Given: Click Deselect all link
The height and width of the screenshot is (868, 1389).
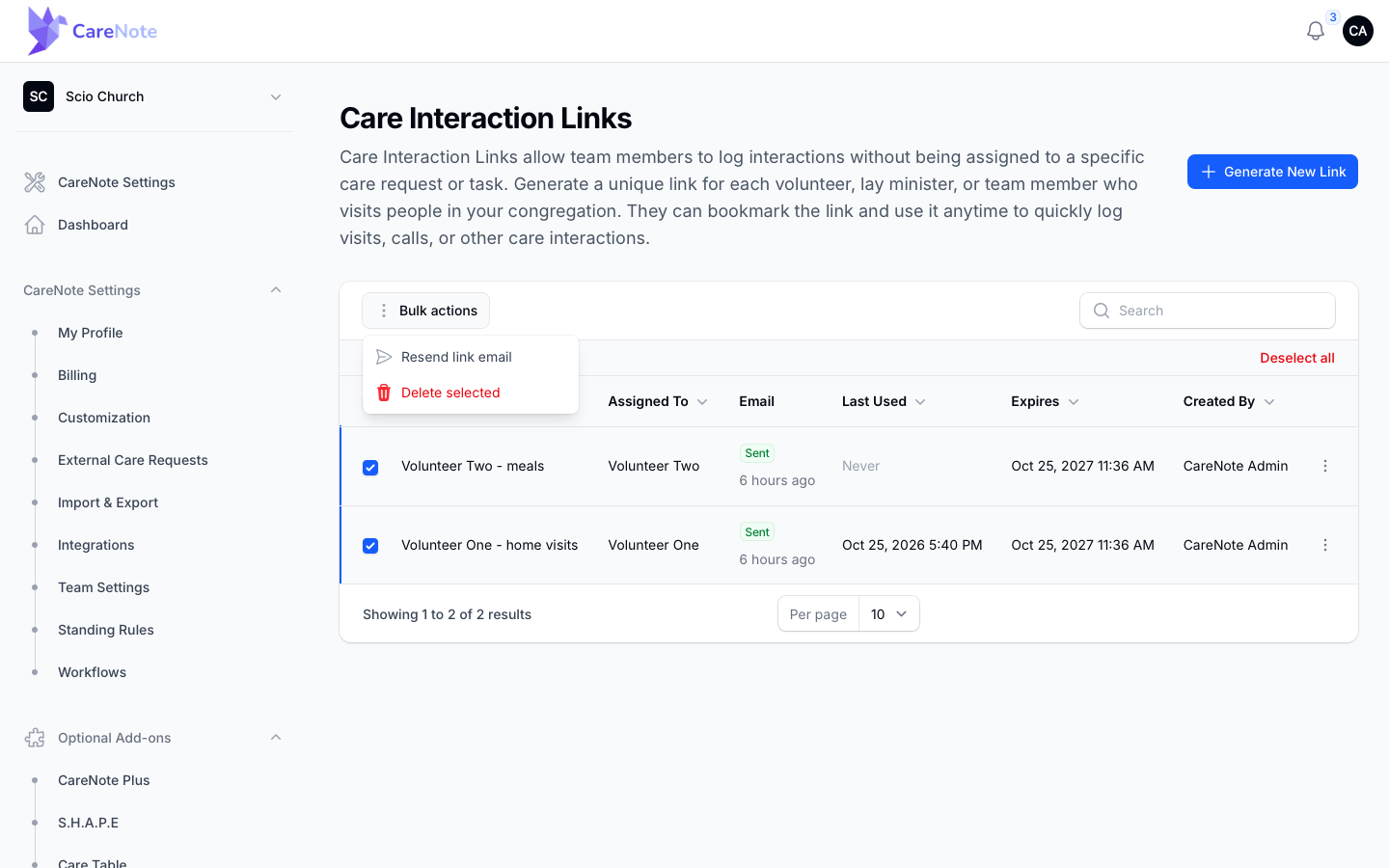Looking at the screenshot, I should 1297,358.
